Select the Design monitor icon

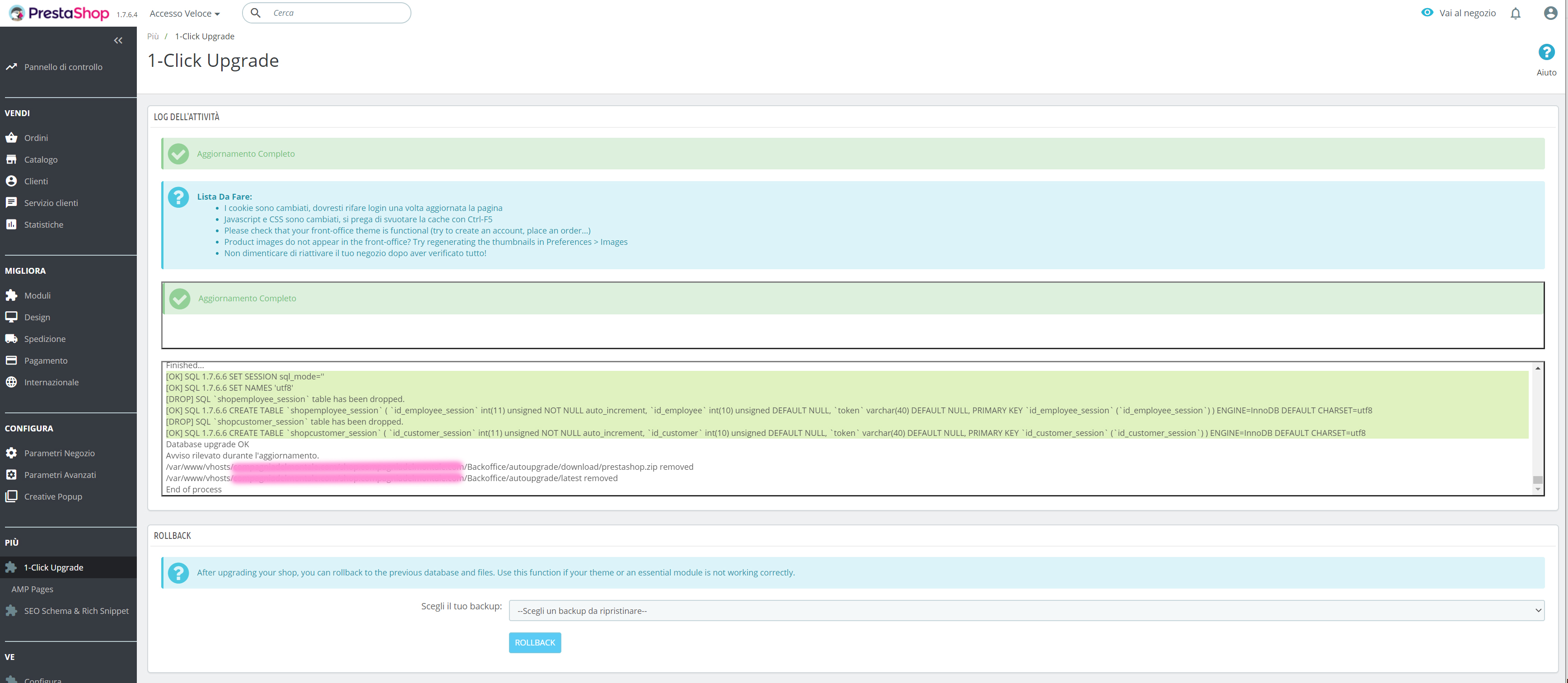(13, 317)
